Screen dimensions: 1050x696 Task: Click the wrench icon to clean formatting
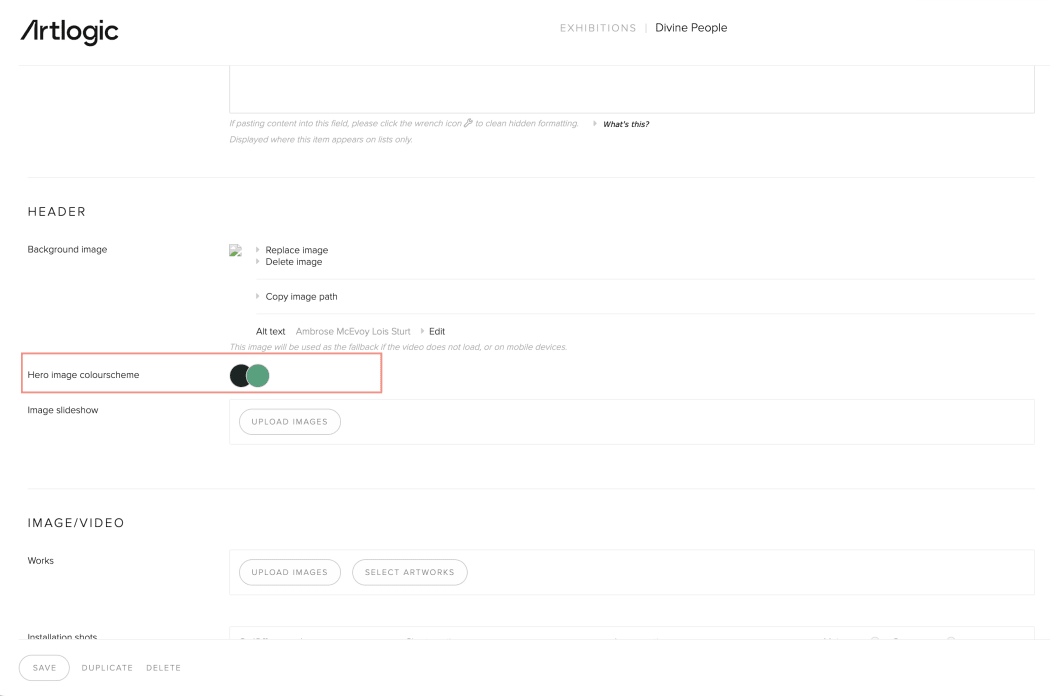tap(469, 123)
